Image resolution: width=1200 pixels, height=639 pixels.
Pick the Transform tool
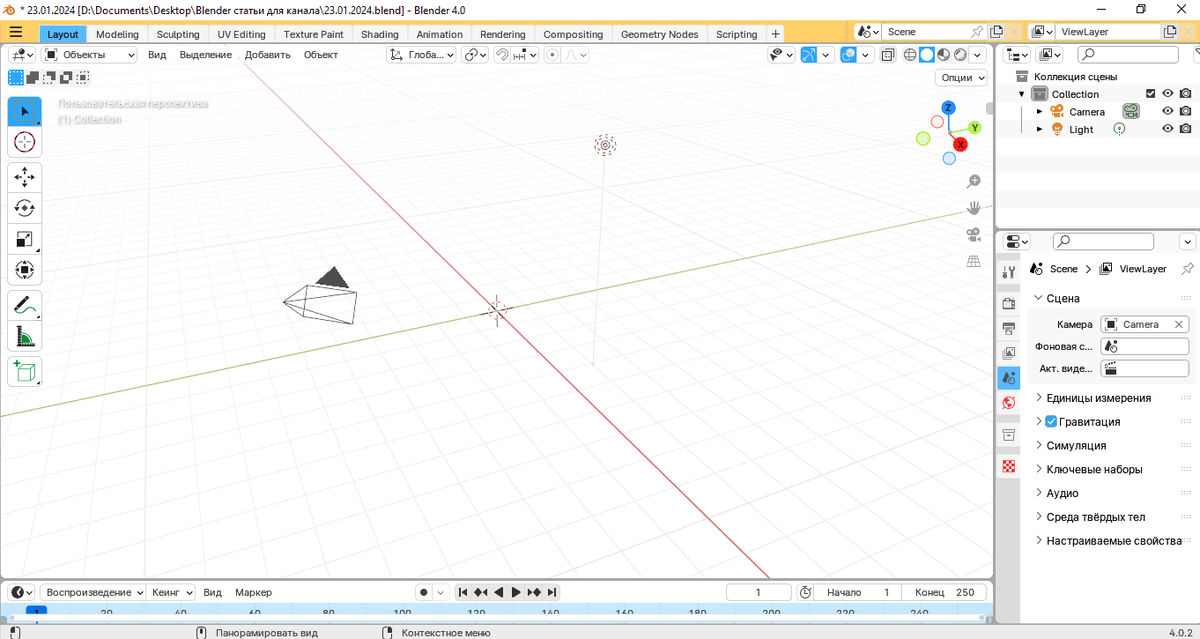[25, 270]
